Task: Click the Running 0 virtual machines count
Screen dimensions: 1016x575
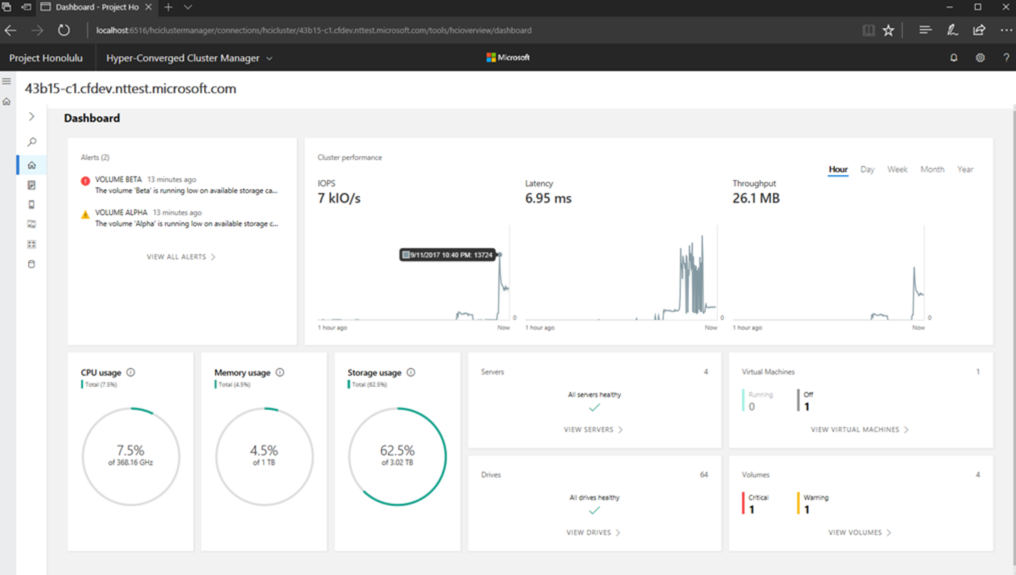Action: [x=758, y=401]
